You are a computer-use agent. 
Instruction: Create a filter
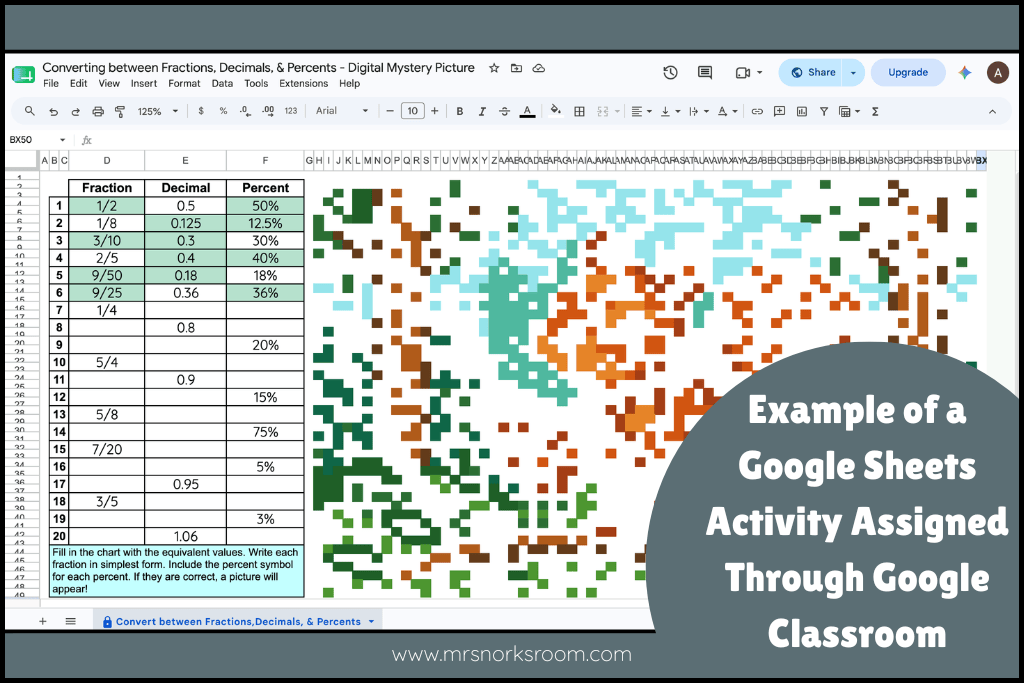[824, 112]
